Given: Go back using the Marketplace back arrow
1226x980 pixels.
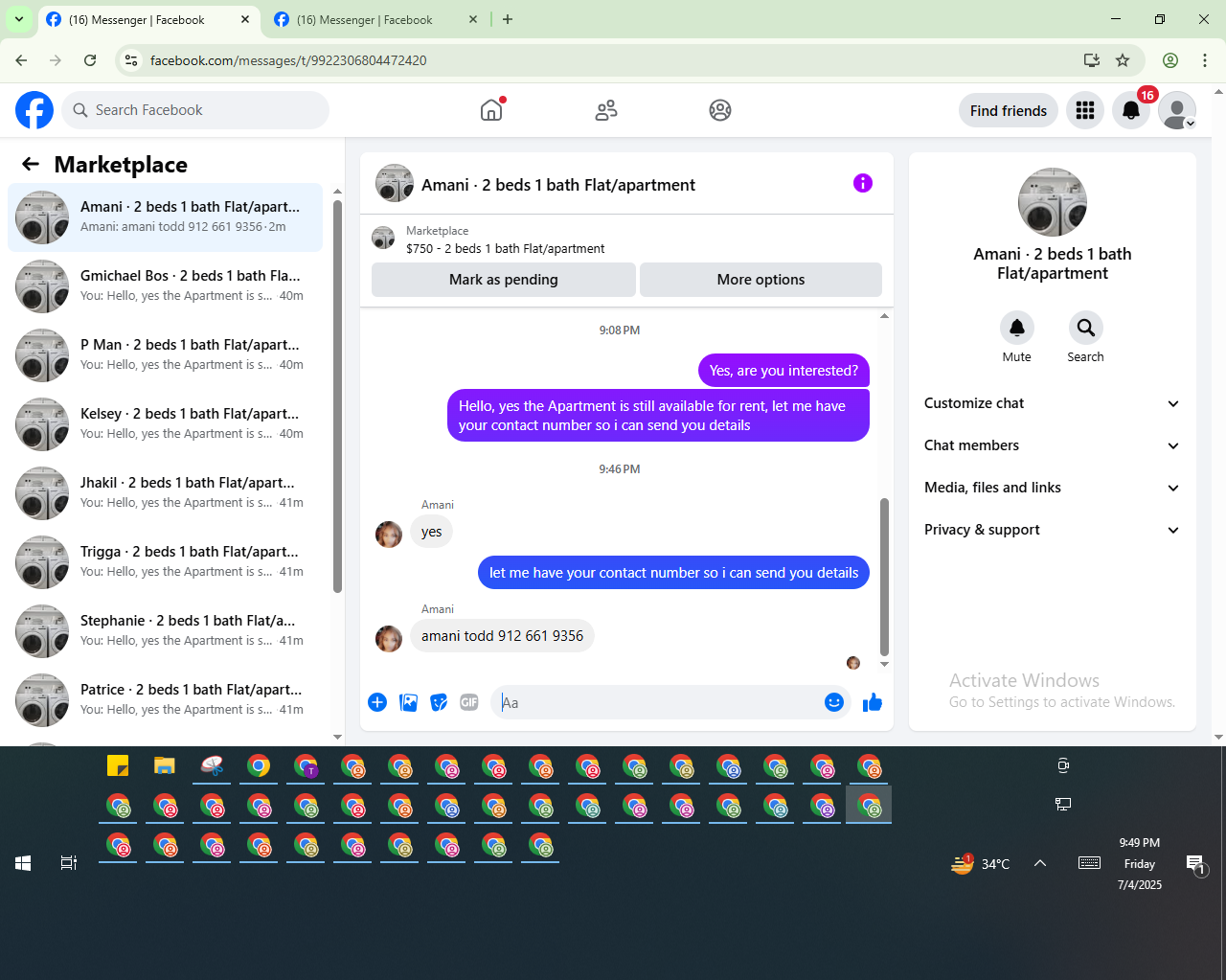Looking at the screenshot, I should 31,164.
